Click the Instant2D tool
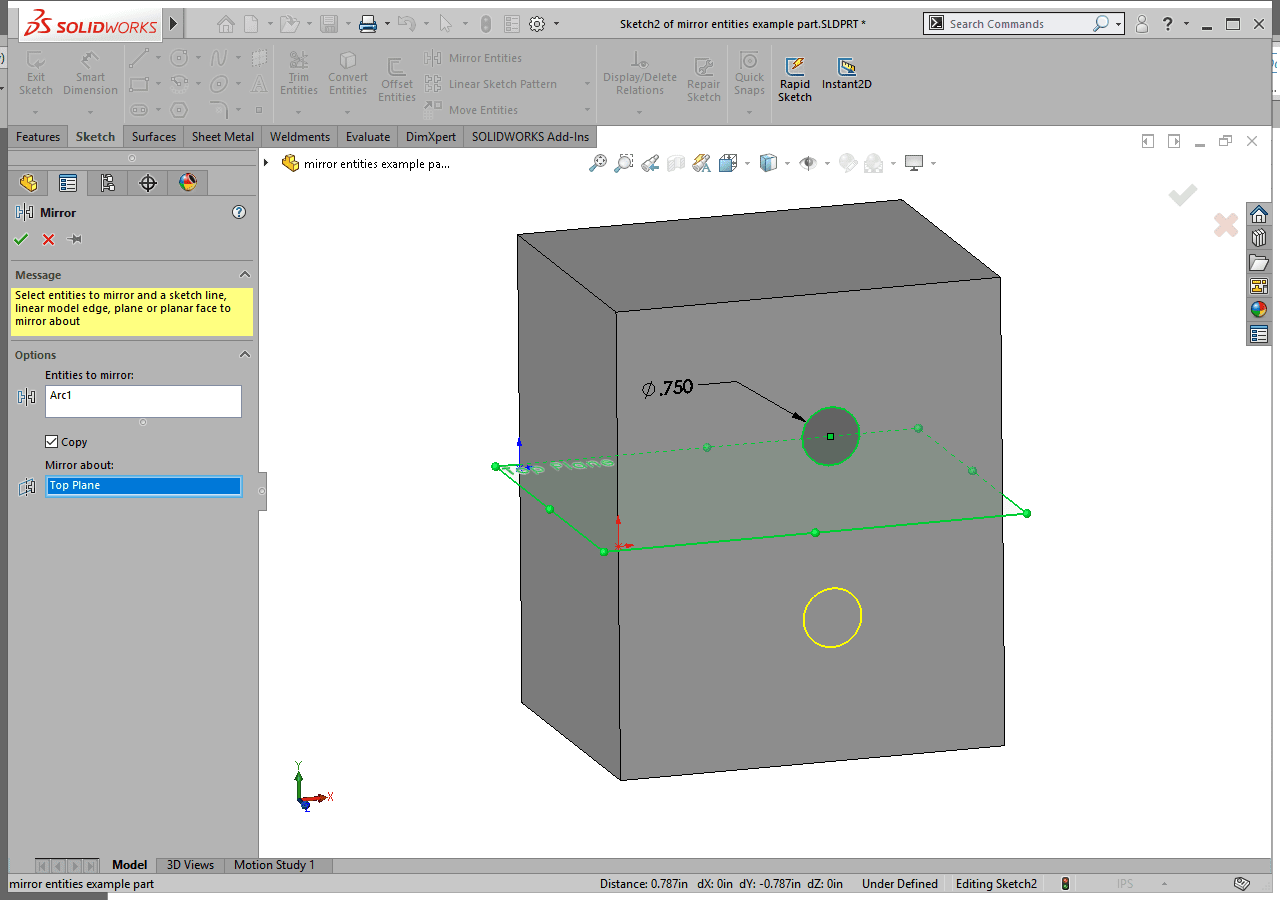The height and width of the screenshot is (900, 1280). click(847, 74)
